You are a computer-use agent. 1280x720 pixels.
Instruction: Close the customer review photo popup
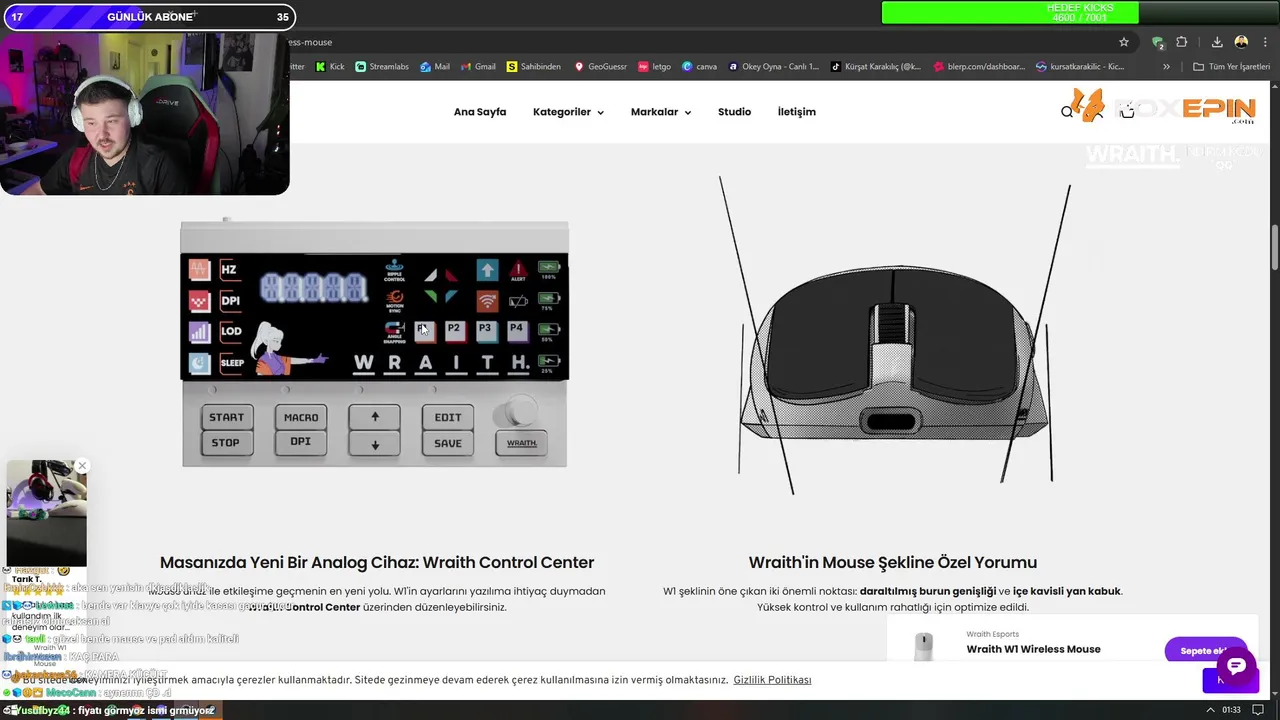coord(82,466)
